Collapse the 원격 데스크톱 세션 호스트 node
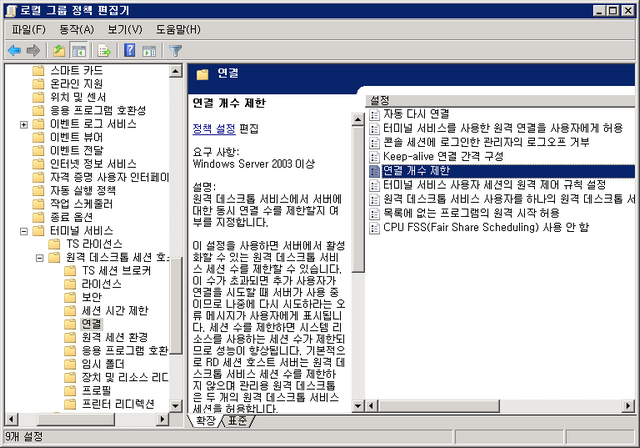The height and width of the screenshot is (448, 640). pyautogui.click(x=40, y=258)
